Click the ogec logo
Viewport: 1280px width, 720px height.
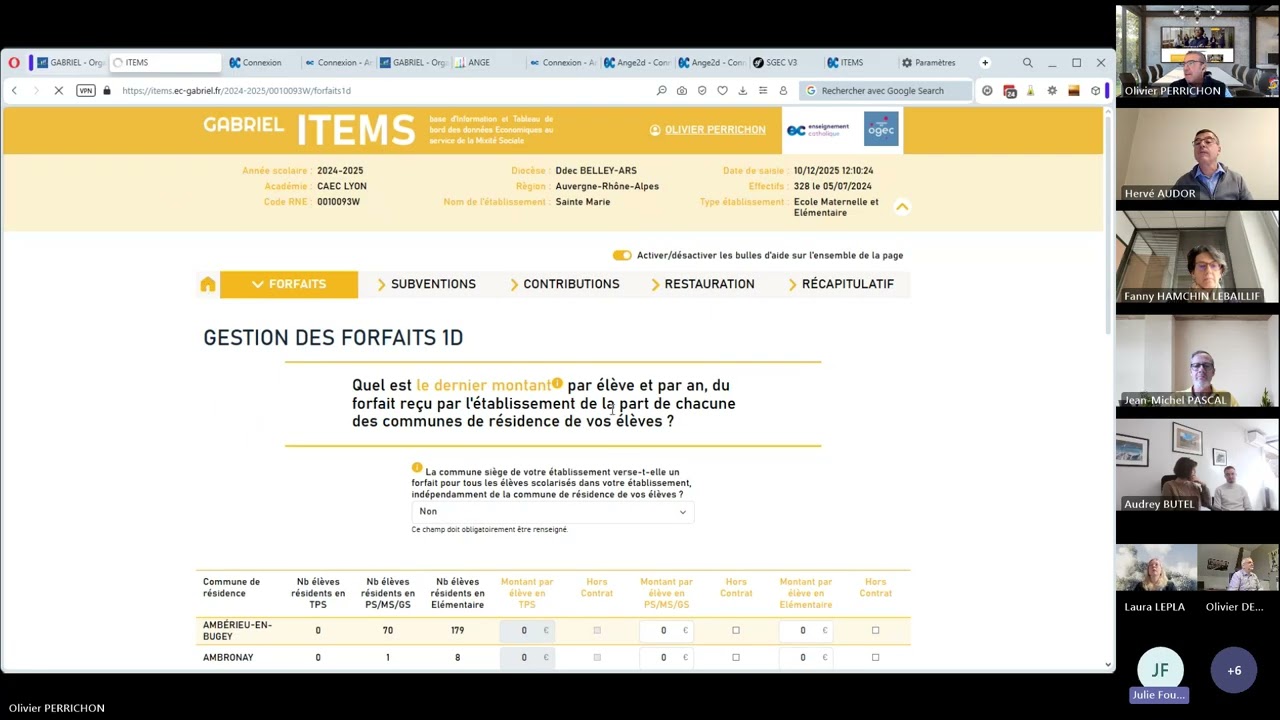pos(881,129)
